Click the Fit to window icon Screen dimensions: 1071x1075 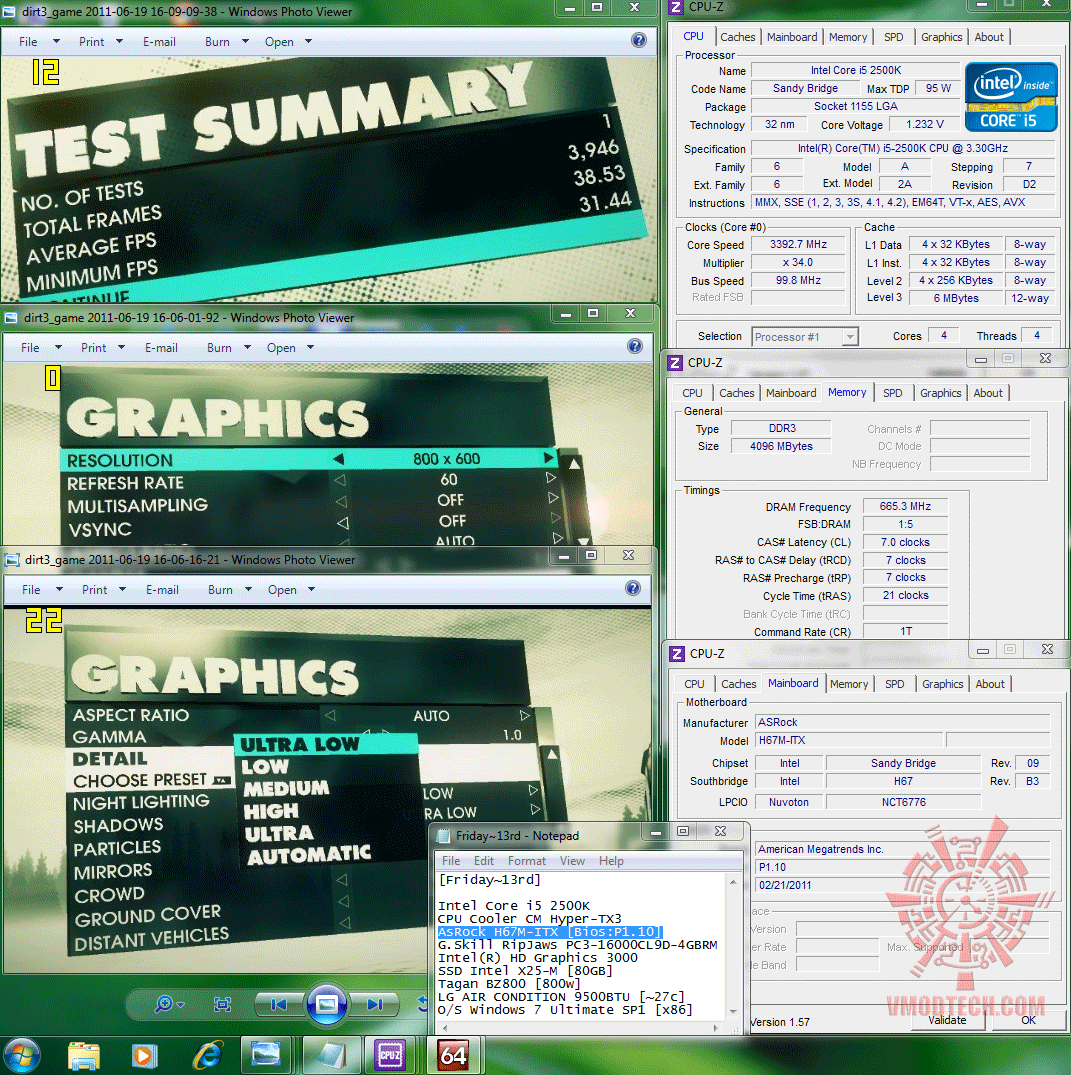tap(222, 1004)
